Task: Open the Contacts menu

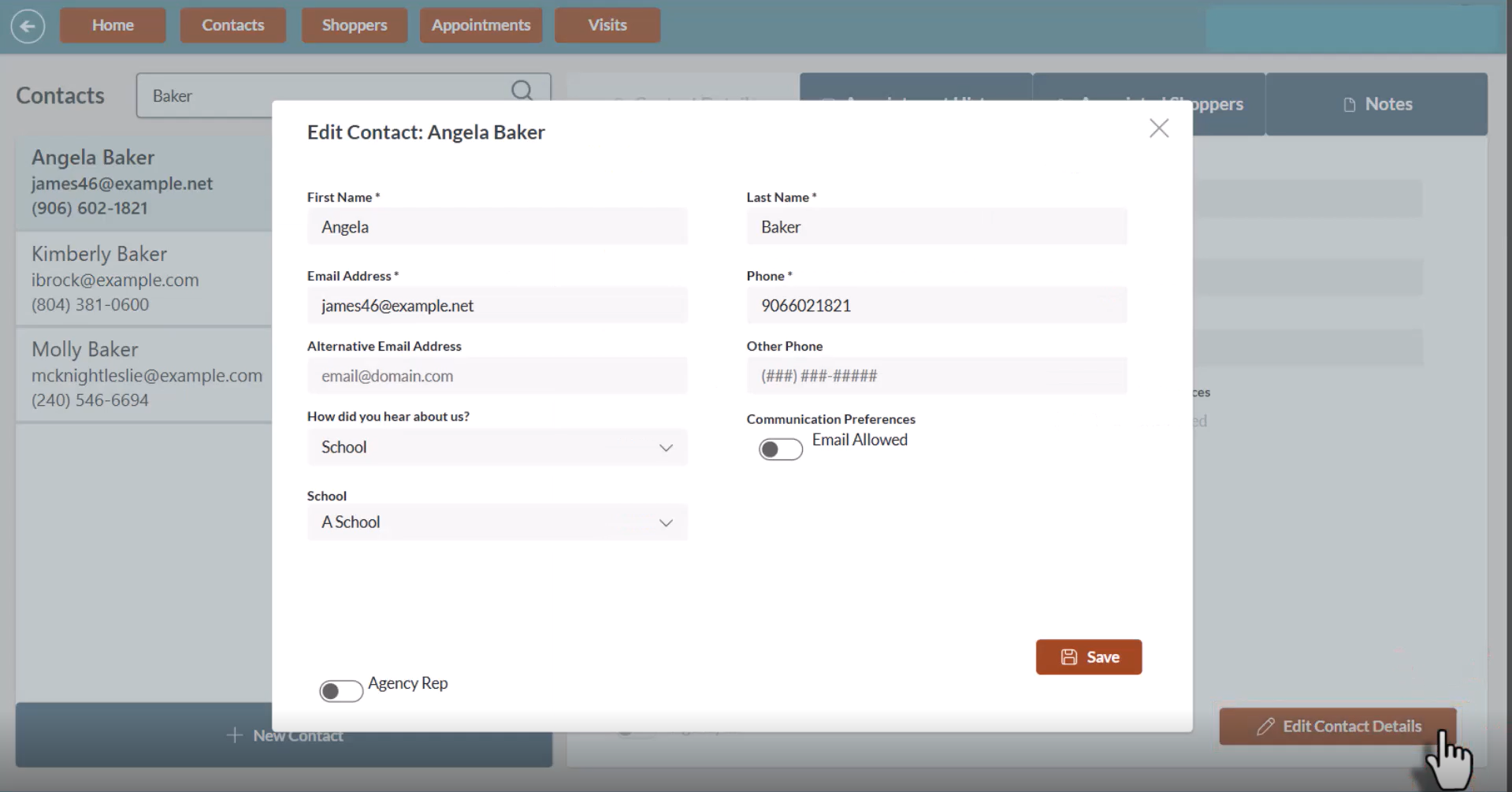Action: click(232, 25)
